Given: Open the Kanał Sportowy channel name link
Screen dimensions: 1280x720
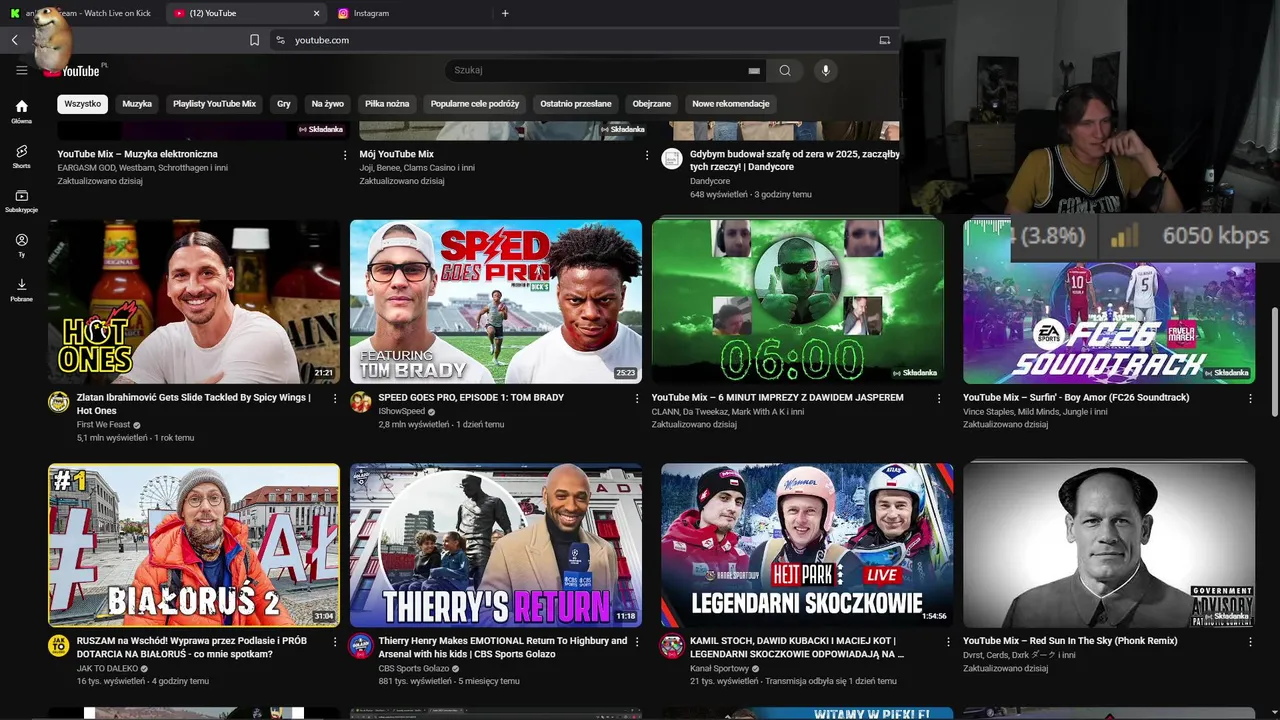Looking at the screenshot, I should point(719,668).
